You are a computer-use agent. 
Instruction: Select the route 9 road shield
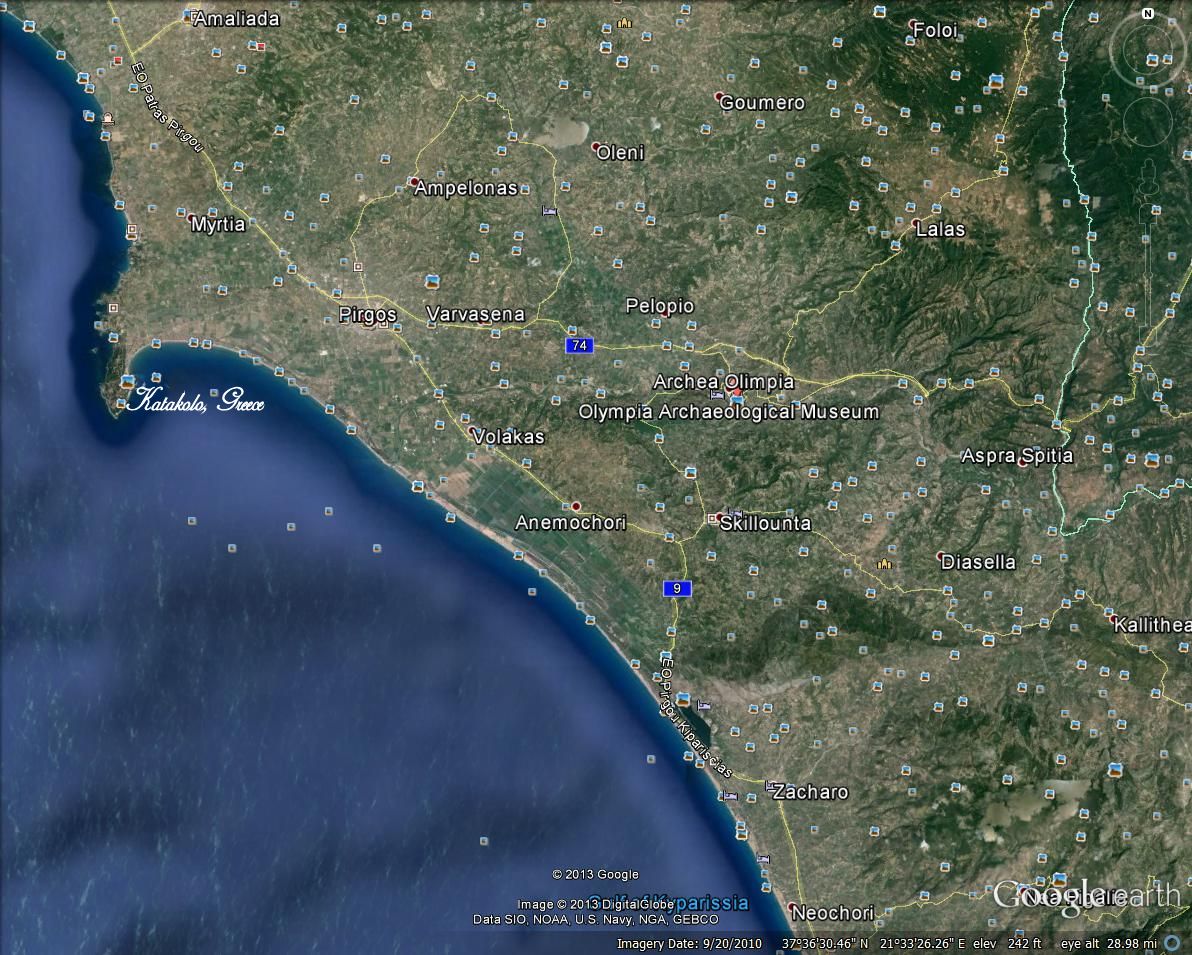(676, 589)
